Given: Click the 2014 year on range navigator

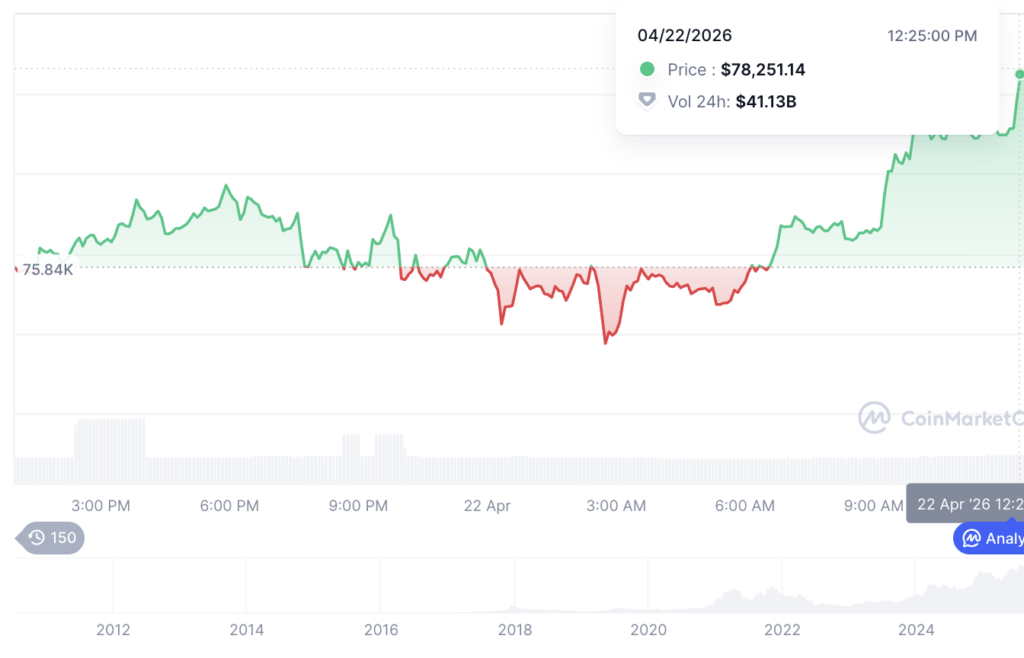Looking at the screenshot, I should coord(247,630).
